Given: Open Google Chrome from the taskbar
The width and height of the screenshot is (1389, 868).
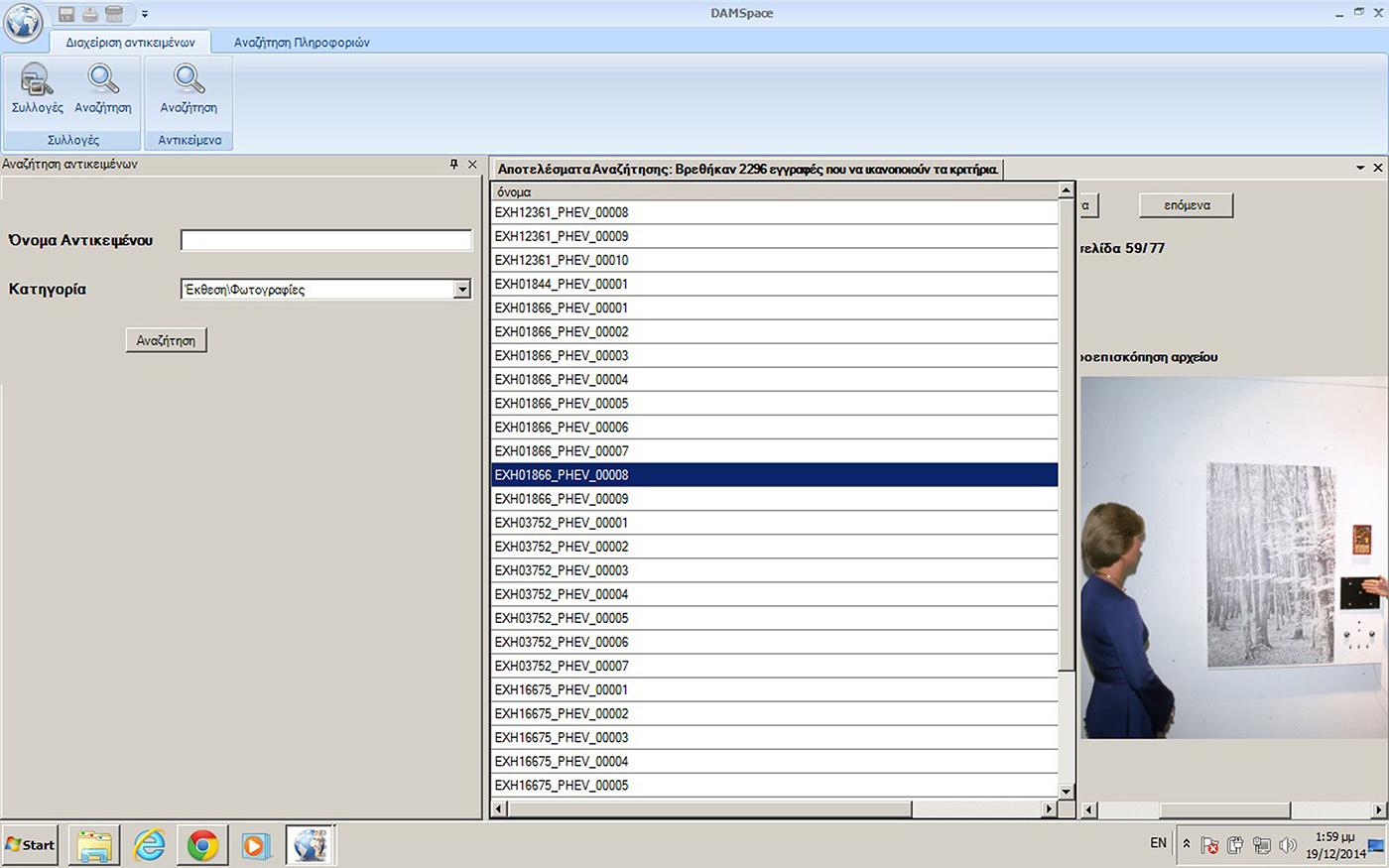Looking at the screenshot, I should pyautogui.click(x=202, y=845).
